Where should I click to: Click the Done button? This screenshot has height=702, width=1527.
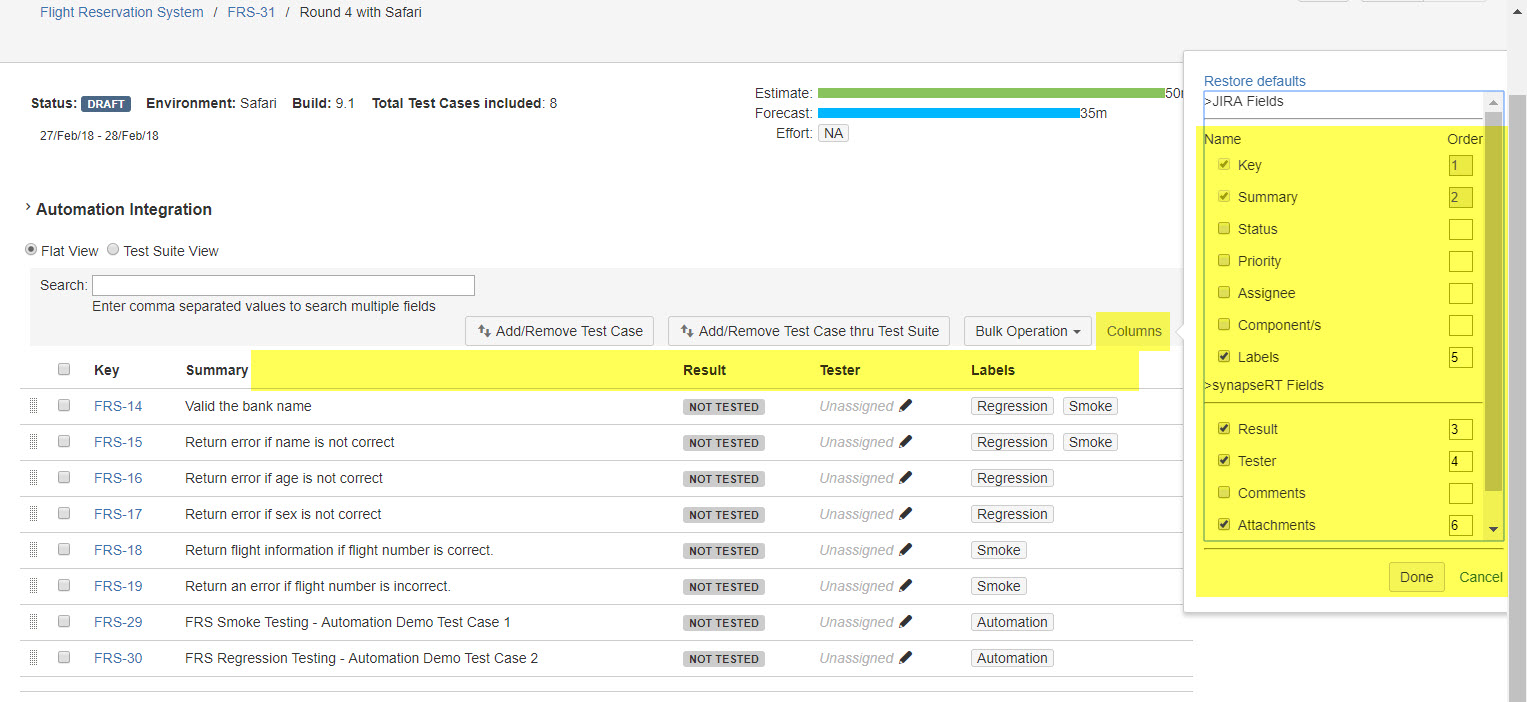pyautogui.click(x=1416, y=577)
